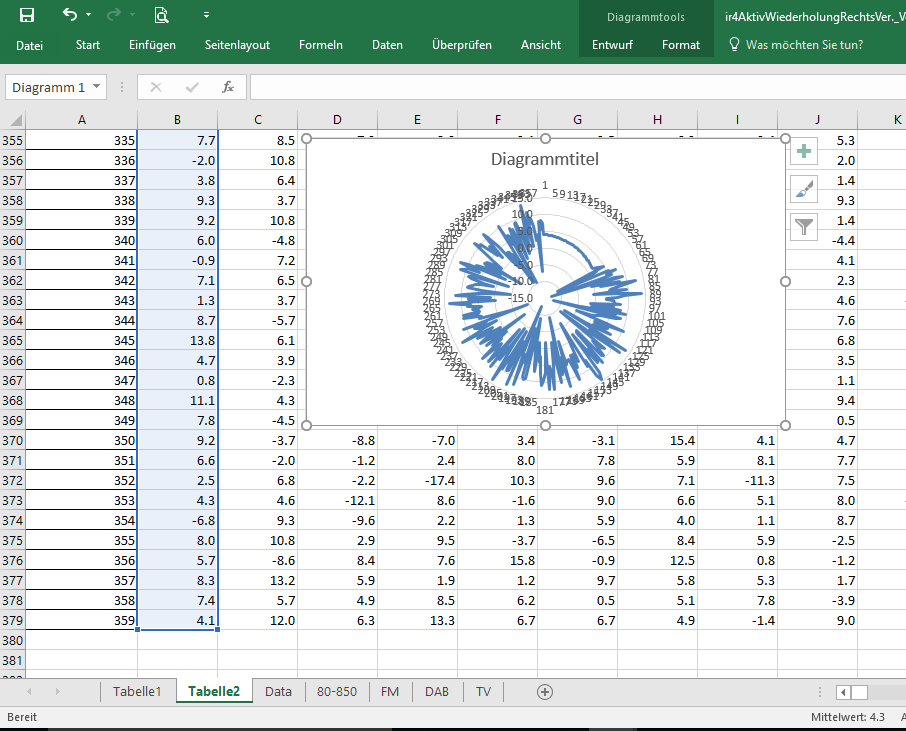The height and width of the screenshot is (731, 906).
Task: Open chart elements with green plus button
Action: click(x=804, y=153)
